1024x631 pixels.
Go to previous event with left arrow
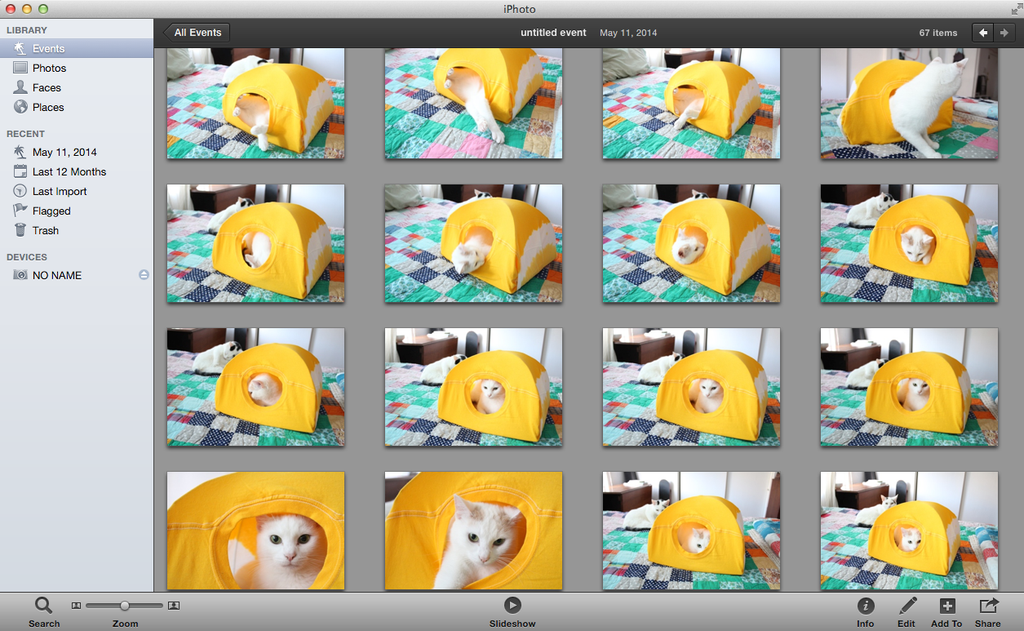point(983,33)
